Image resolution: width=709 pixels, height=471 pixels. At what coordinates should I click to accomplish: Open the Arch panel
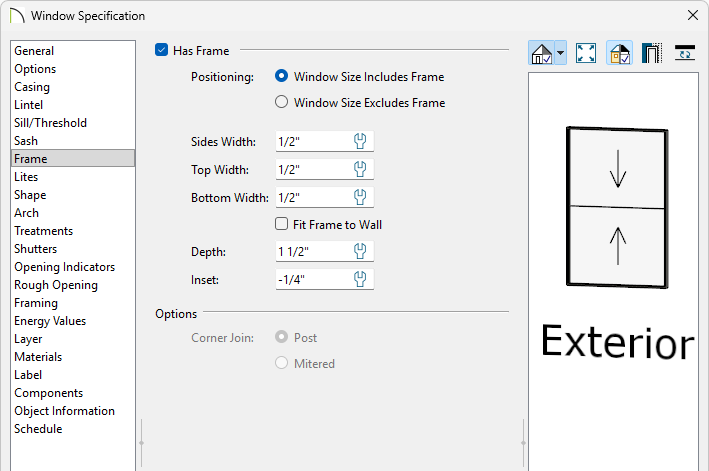click(73, 213)
